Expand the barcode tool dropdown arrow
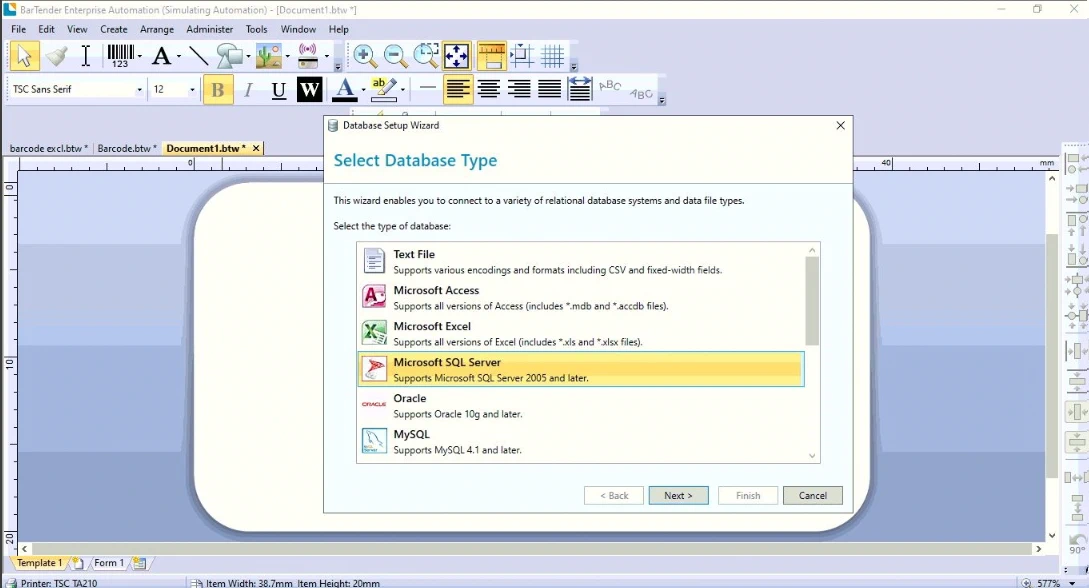This screenshot has height=588, width=1089. coord(140,57)
